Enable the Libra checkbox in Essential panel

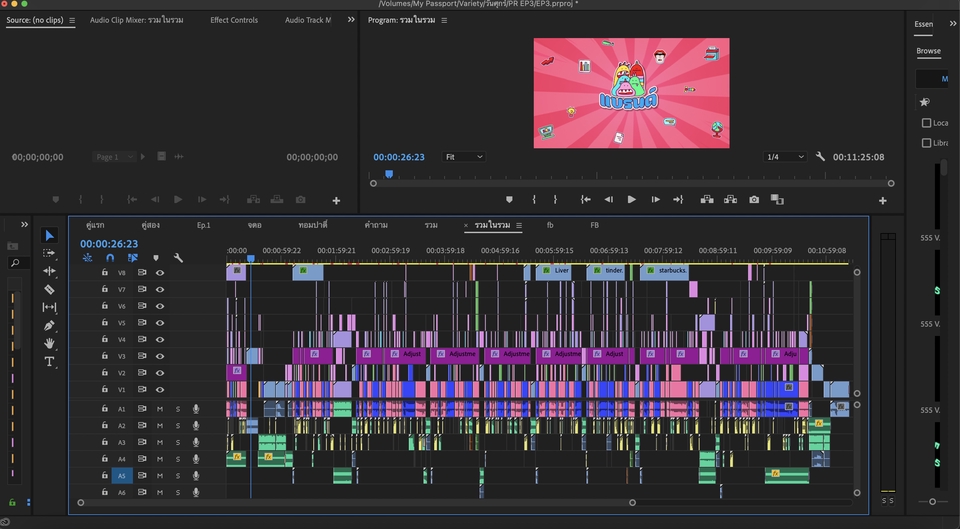coord(926,143)
